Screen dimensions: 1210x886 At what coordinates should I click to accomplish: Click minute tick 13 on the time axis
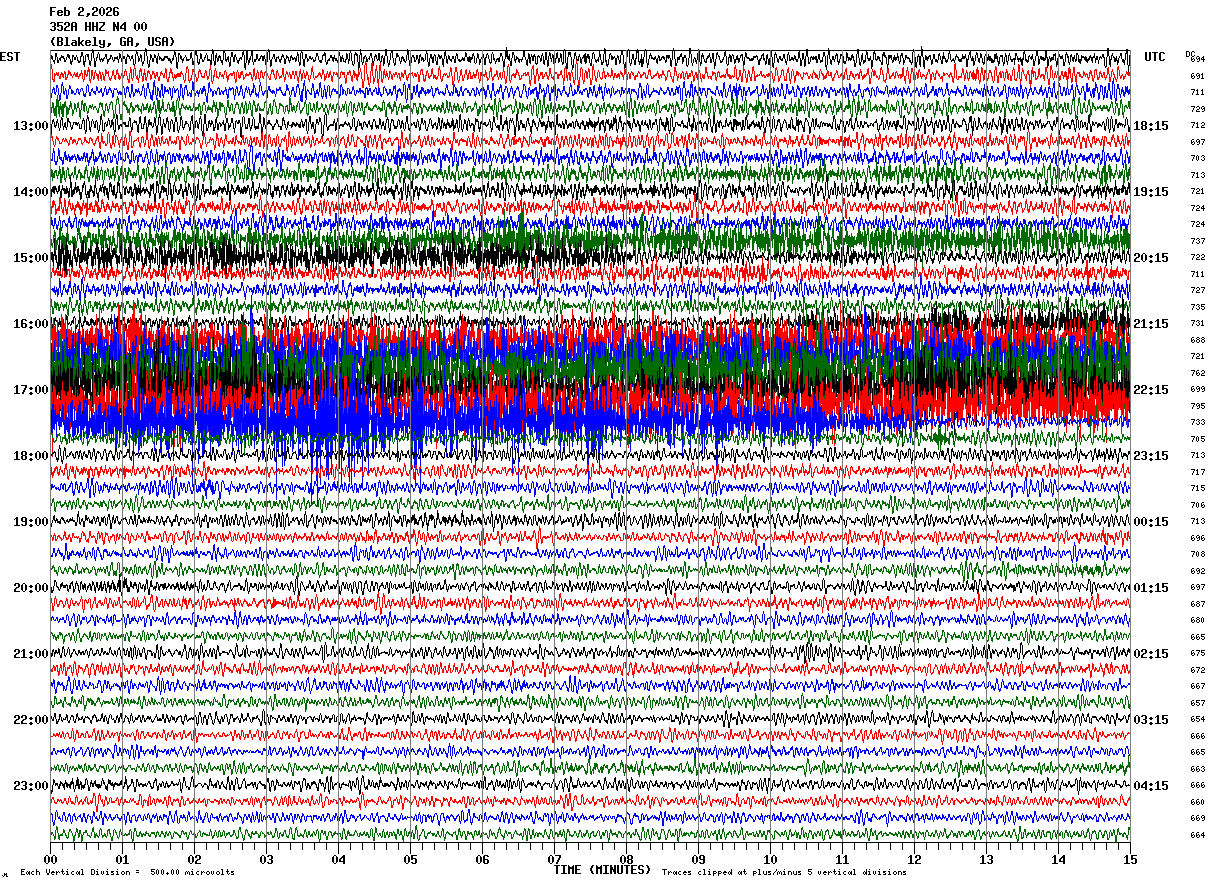coord(986,859)
